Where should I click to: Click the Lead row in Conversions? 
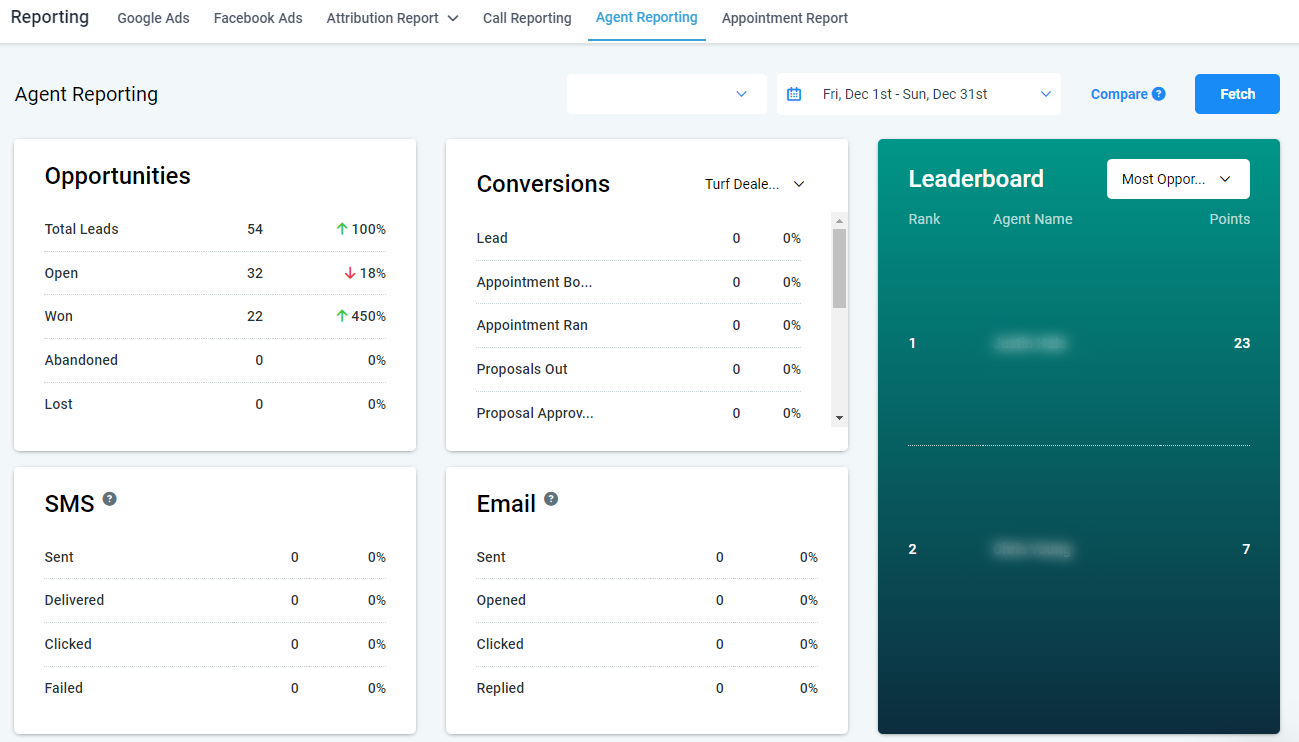tap(639, 238)
